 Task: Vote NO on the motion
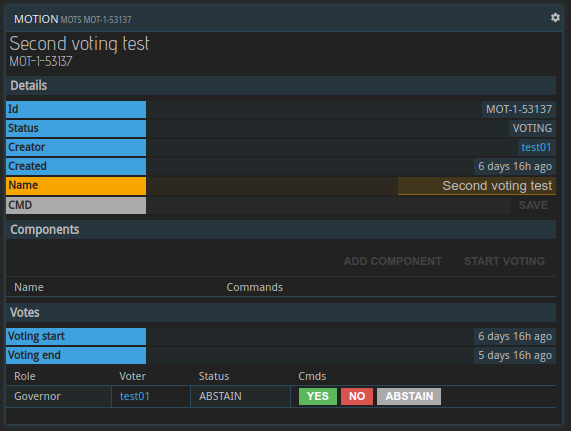coord(357,396)
